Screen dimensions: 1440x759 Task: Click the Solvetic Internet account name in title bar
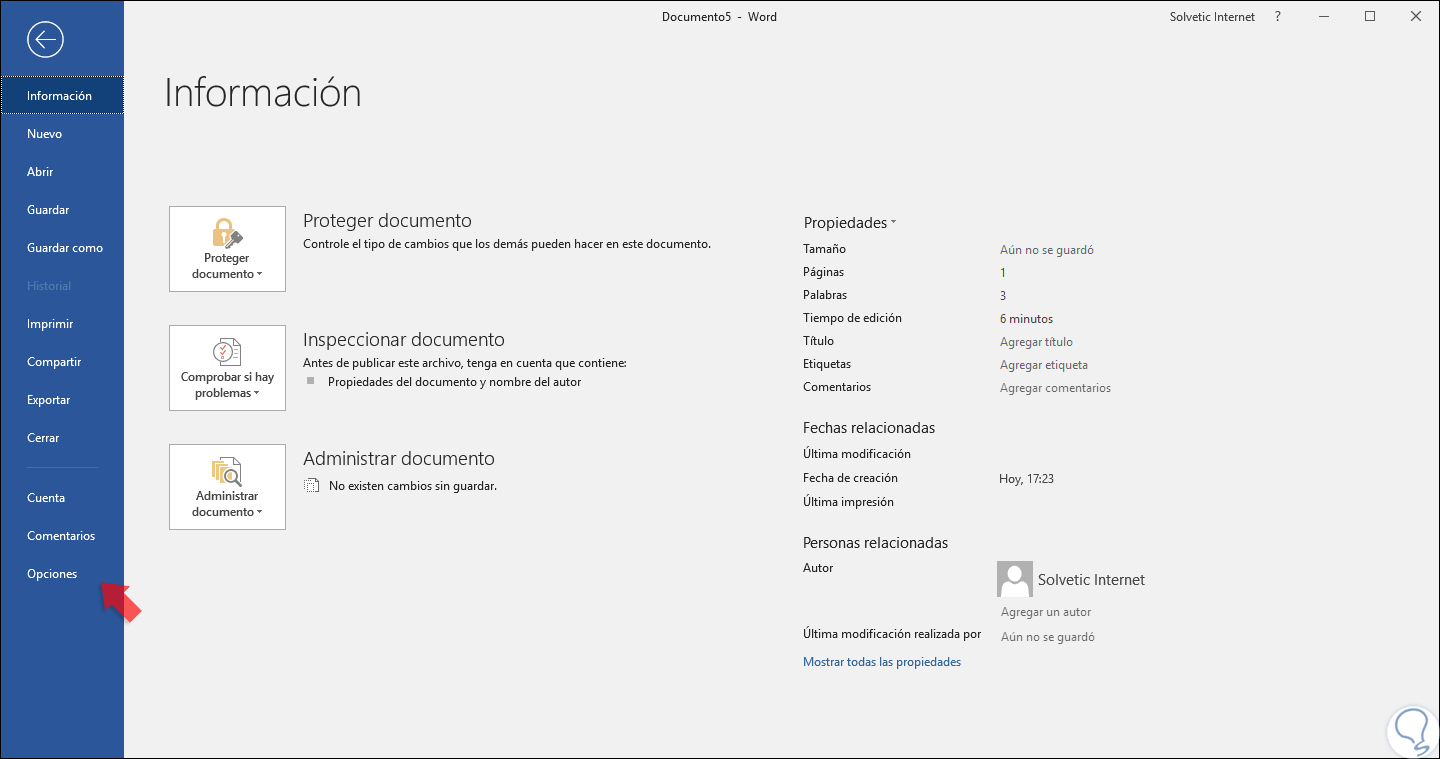(1212, 17)
